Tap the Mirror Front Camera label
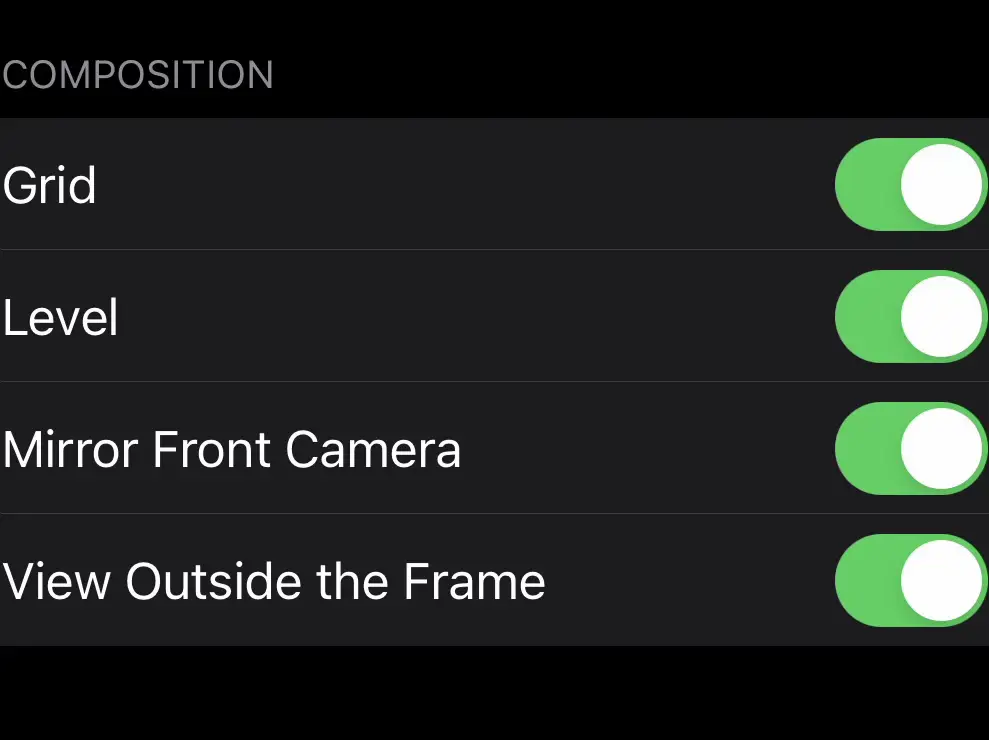Image resolution: width=989 pixels, height=740 pixels. [232, 450]
